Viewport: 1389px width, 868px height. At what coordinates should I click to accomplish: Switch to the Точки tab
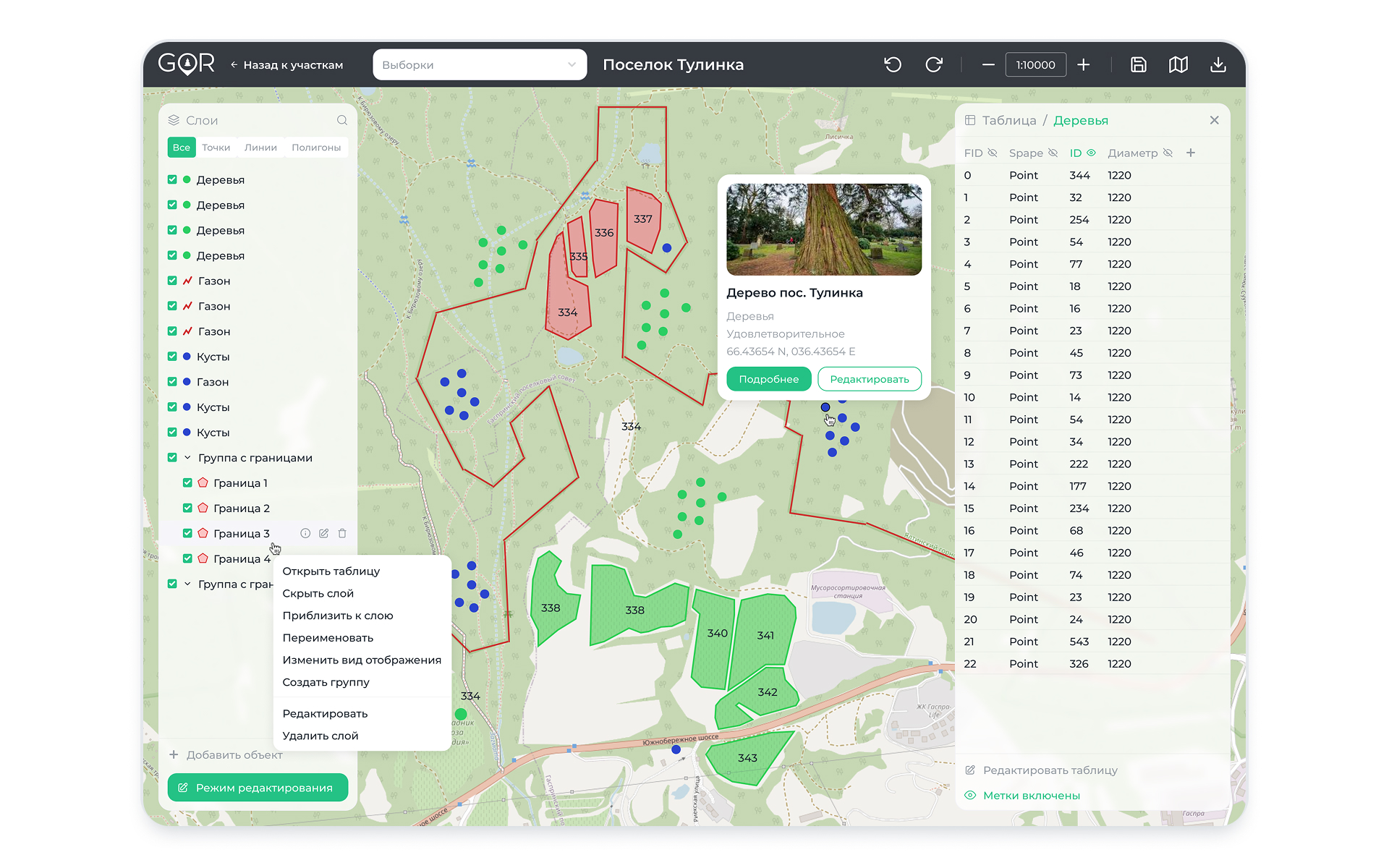tap(216, 147)
